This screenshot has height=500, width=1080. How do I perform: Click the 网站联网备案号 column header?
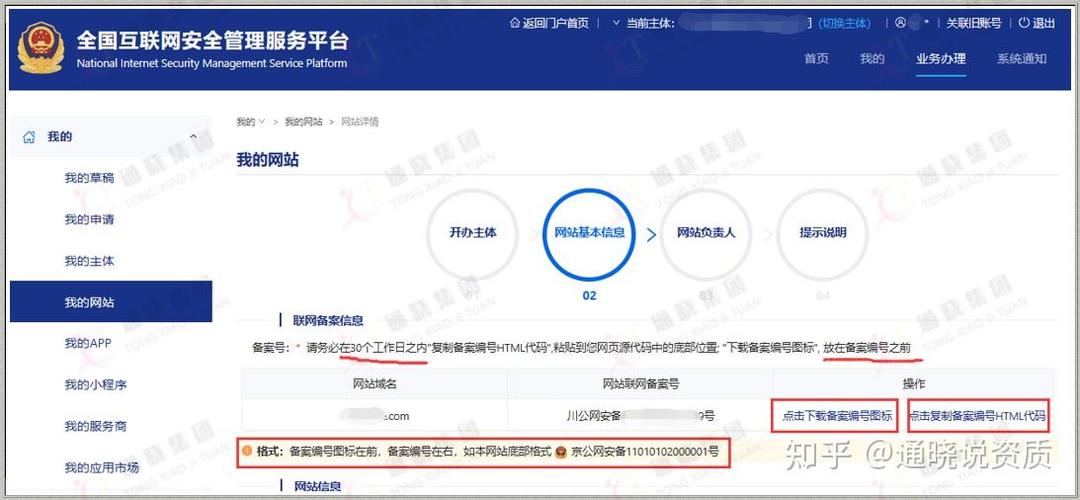click(641, 384)
